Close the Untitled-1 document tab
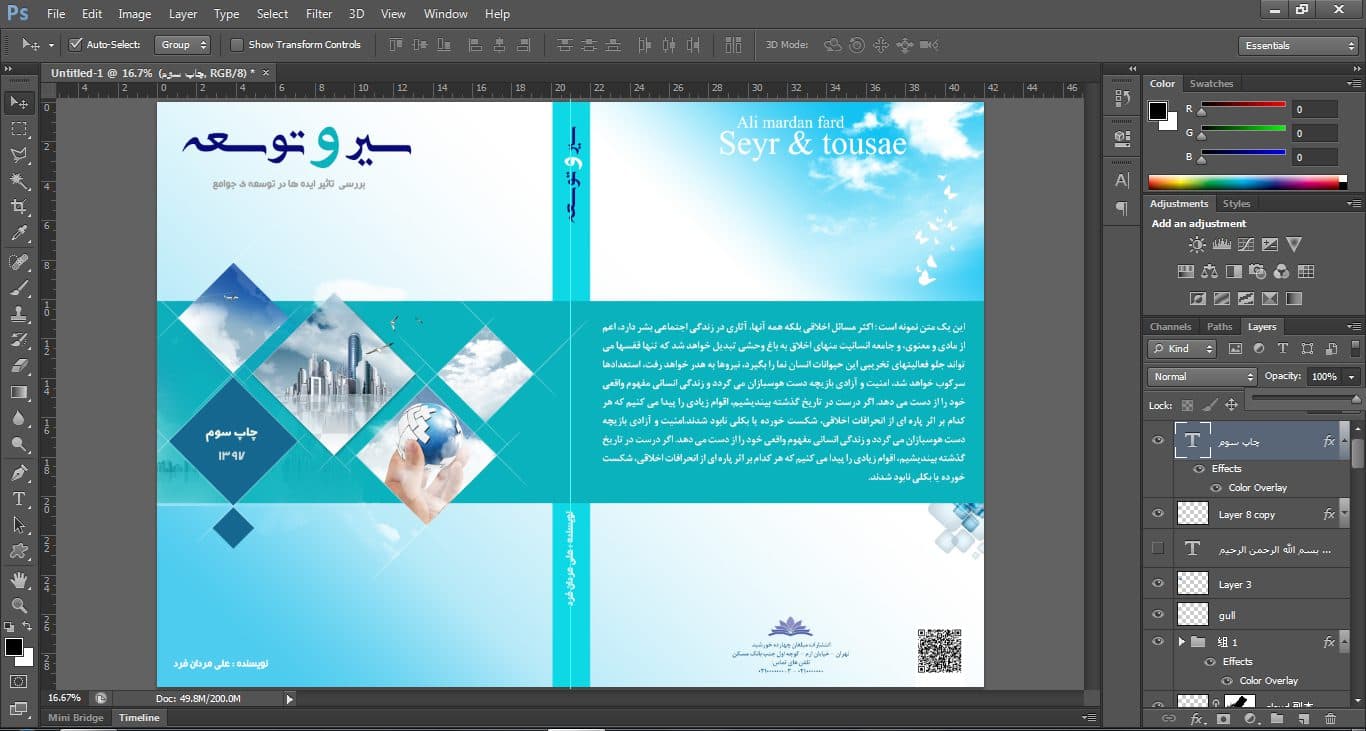 coord(267,73)
